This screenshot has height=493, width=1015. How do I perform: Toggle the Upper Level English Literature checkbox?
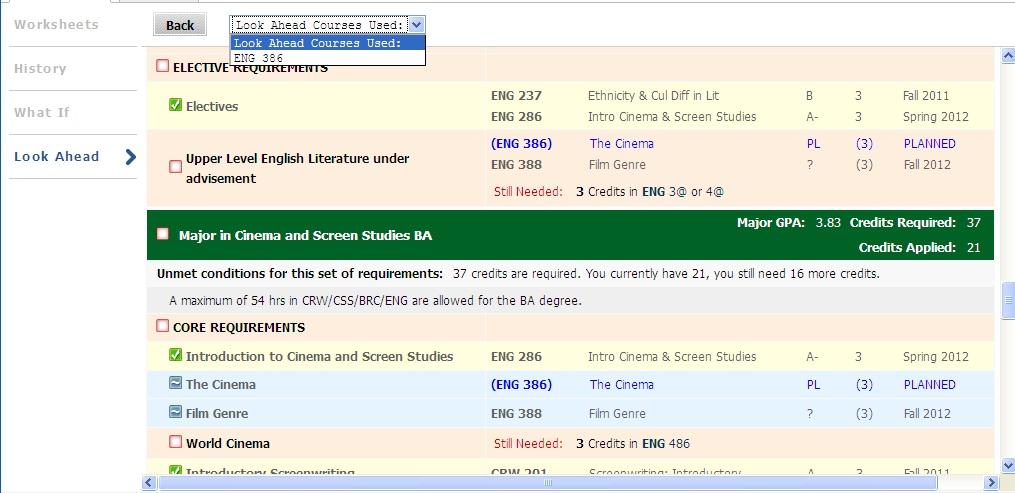pos(175,167)
